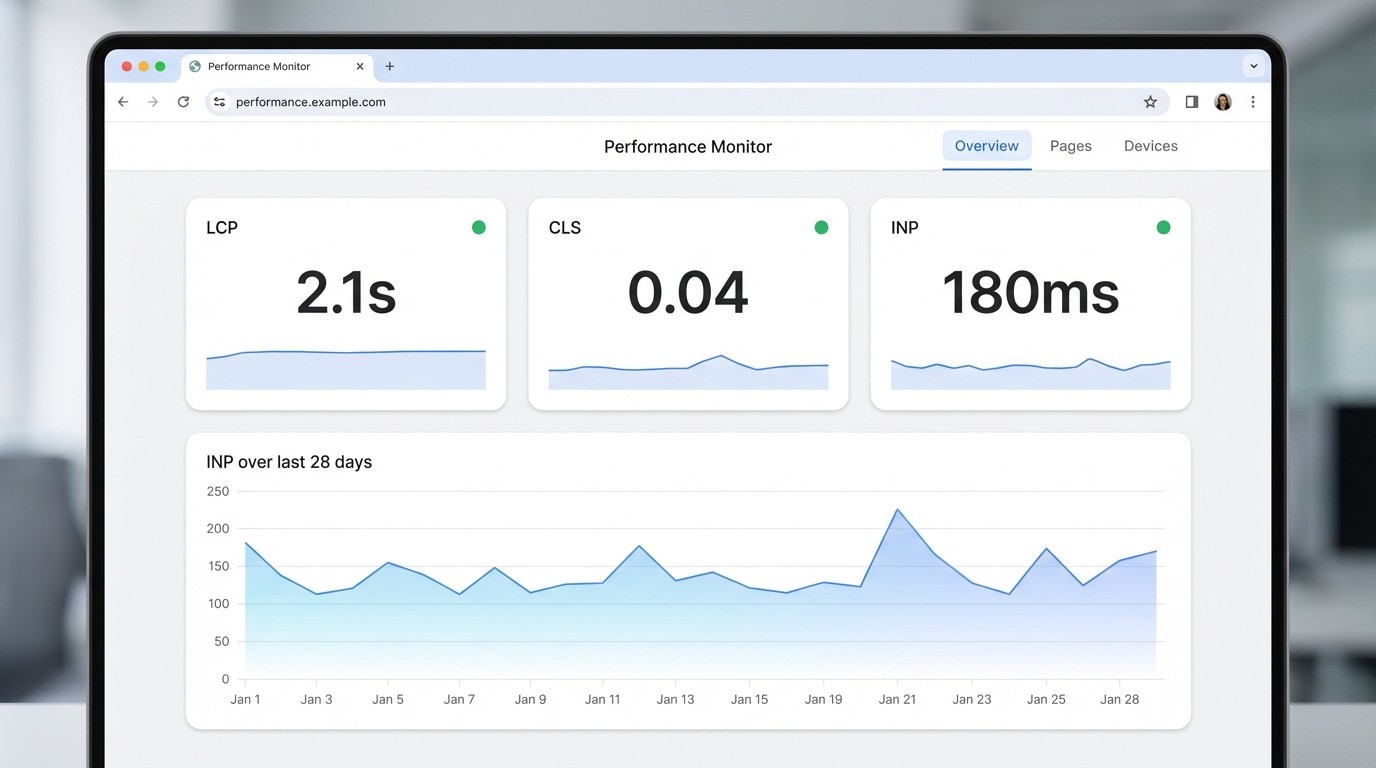
Task: Click the forward navigation arrow
Action: 152,101
